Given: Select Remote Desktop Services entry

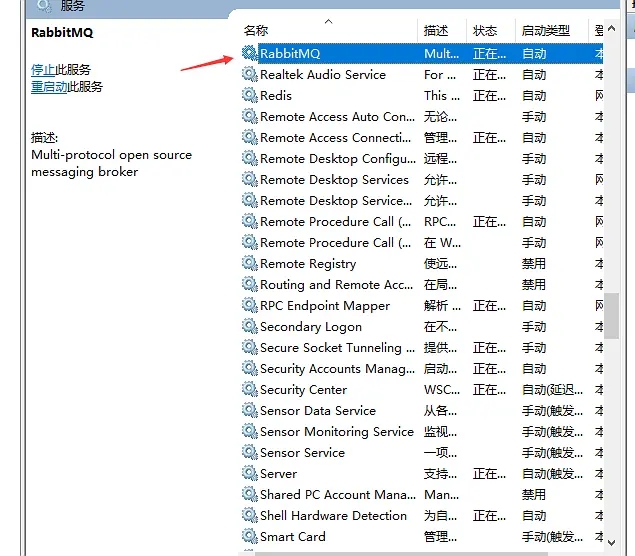Looking at the screenshot, I should (335, 180).
